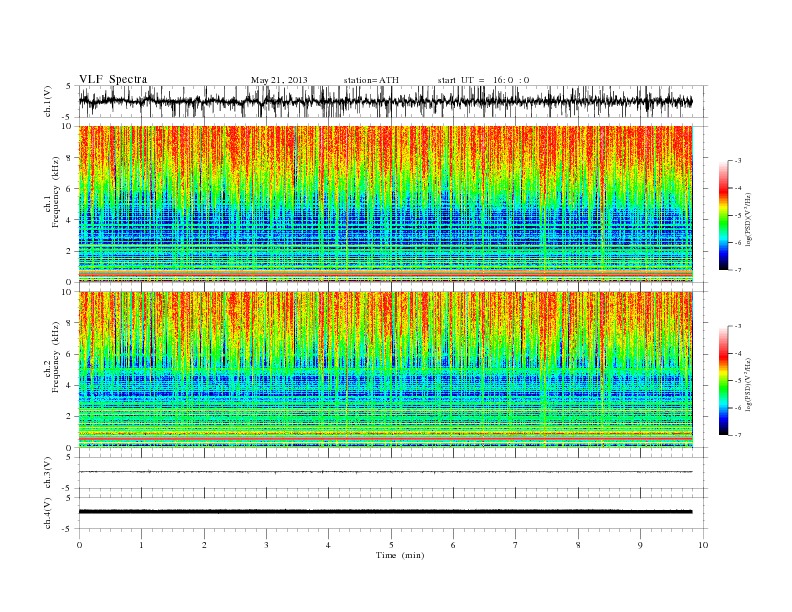Click the "-3" tick on ch.2 colorbar
Image resolution: width=792 pixels, height=612 pixels.
[x=738, y=326]
